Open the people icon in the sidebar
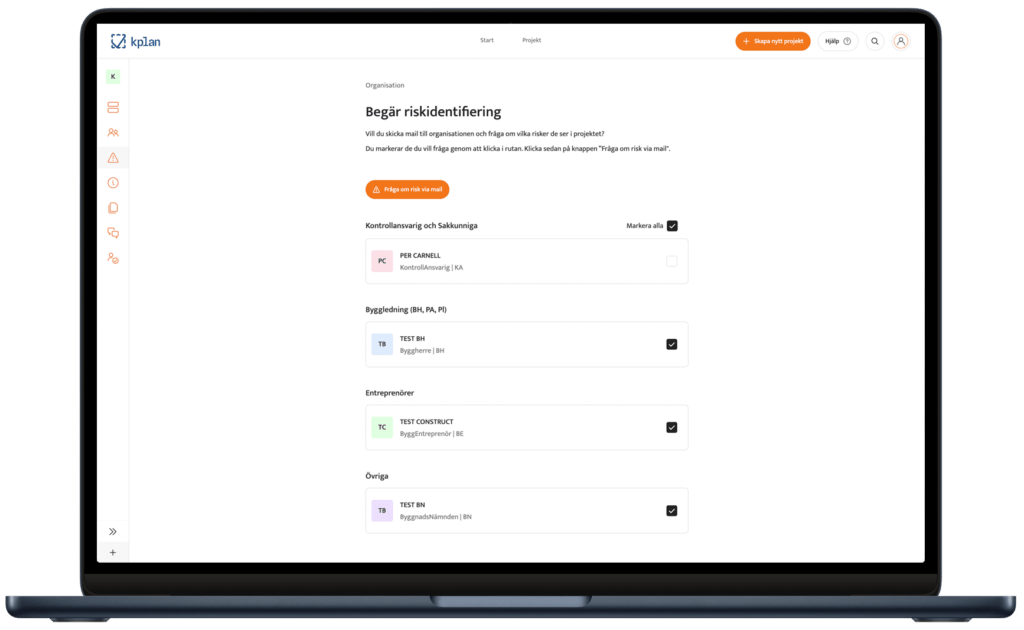Viewport: 1024px width, 630px height. coord(113,132)
